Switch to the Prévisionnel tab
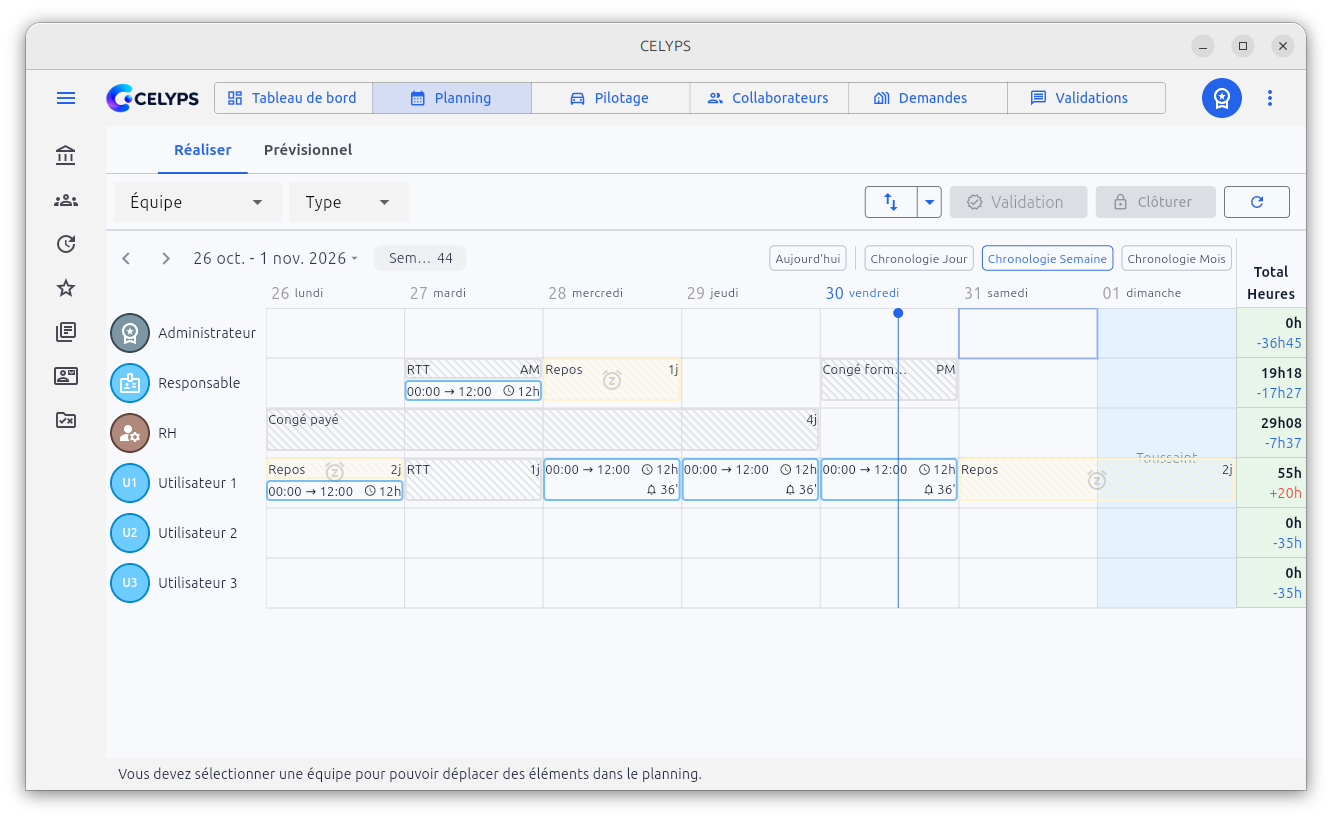This screenshot has height=819, width=1332. (308, 150)
